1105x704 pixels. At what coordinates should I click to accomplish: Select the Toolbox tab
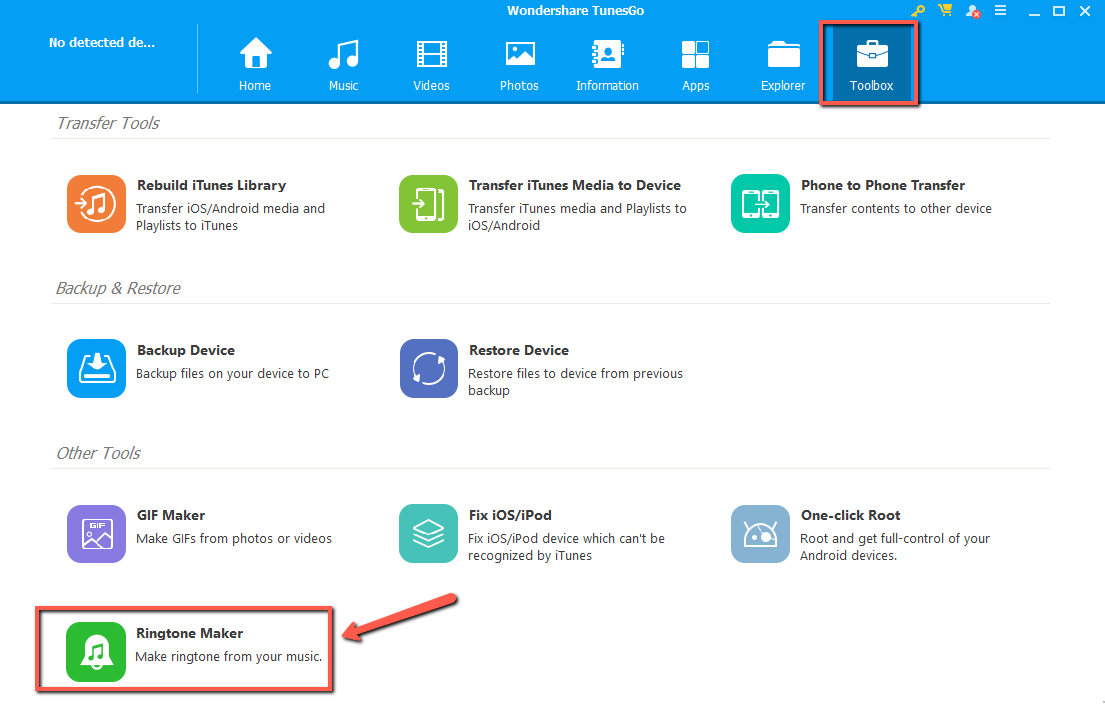click(871, 65)
